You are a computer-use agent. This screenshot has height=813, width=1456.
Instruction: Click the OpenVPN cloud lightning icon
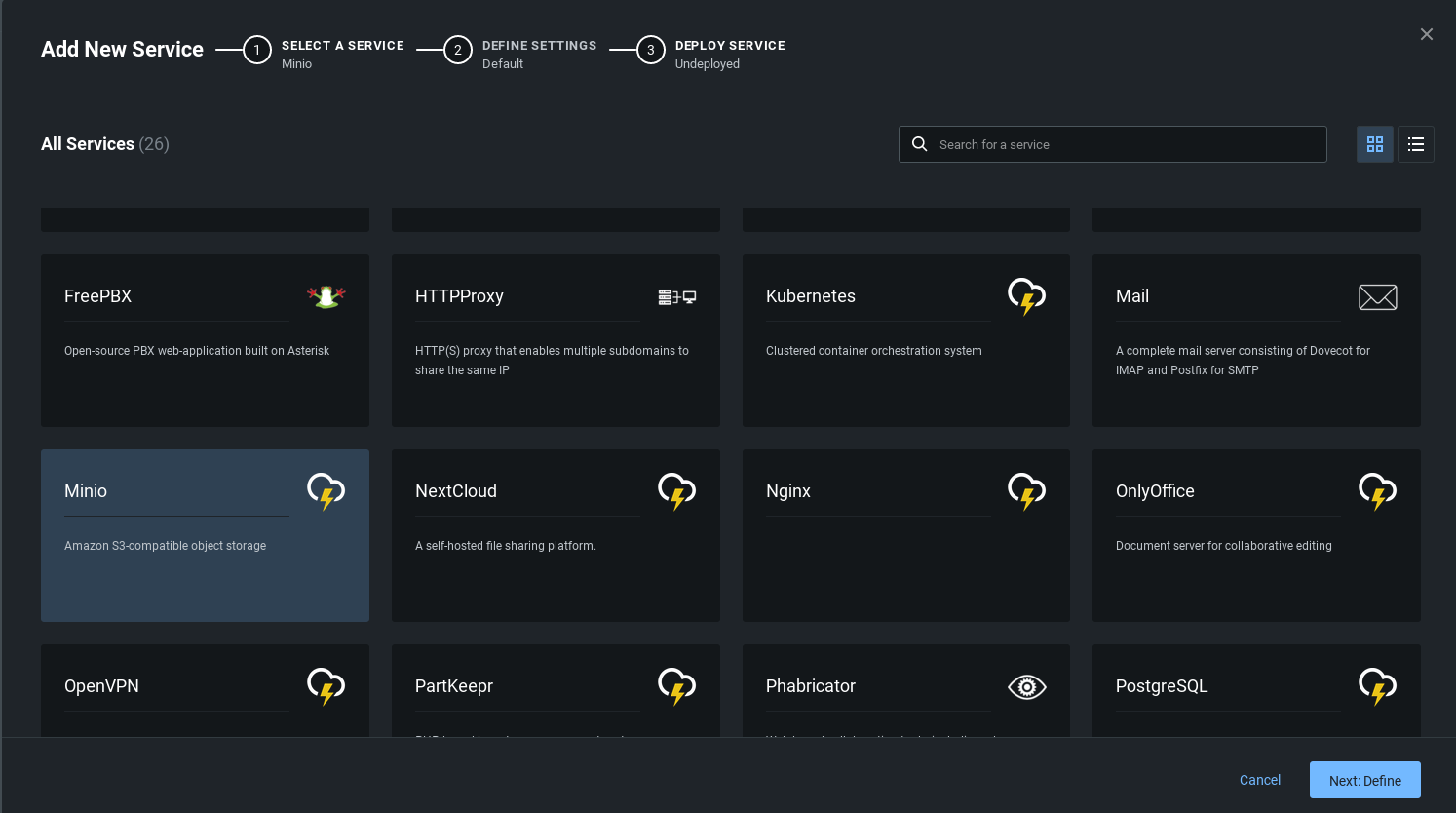(326, 686)
